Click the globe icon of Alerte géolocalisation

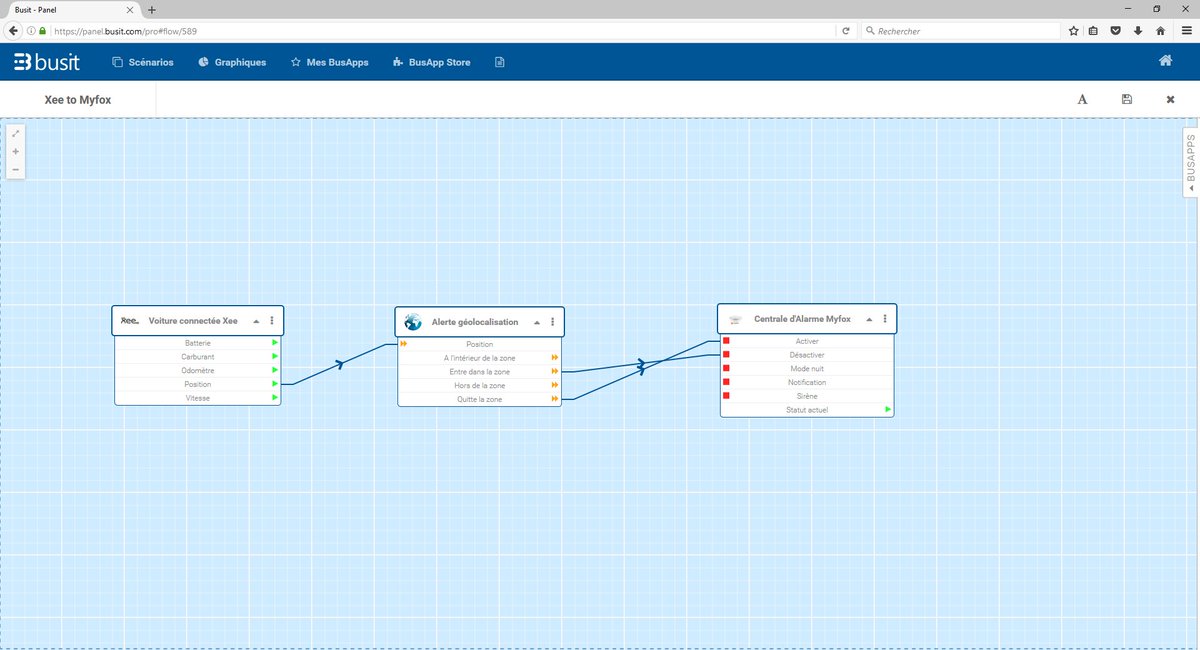pos(413,322)
